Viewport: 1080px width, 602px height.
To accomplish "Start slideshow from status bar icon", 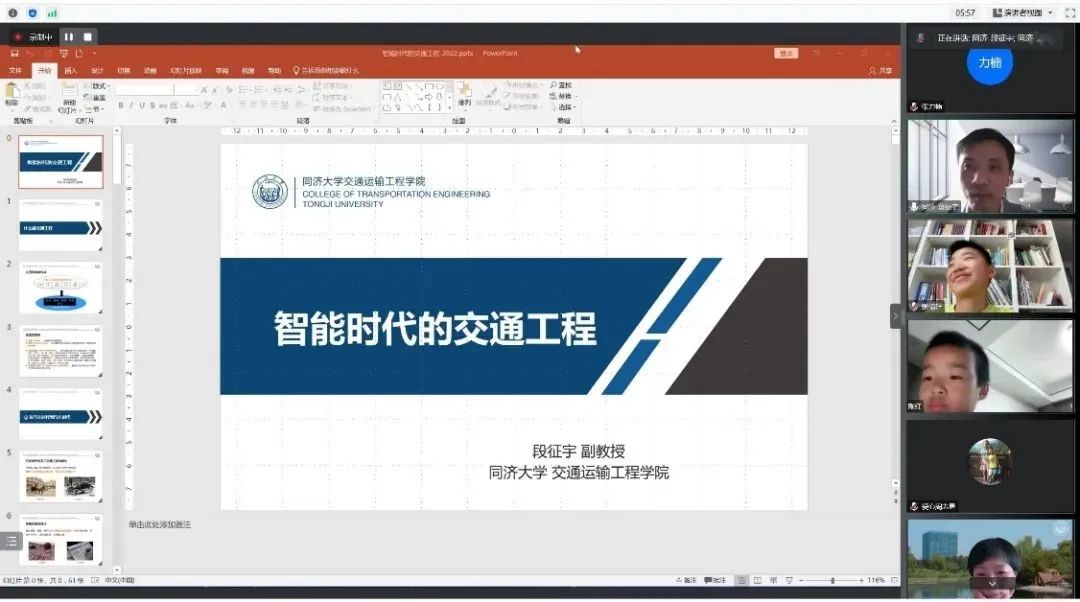I will click(x=788, y=580).
